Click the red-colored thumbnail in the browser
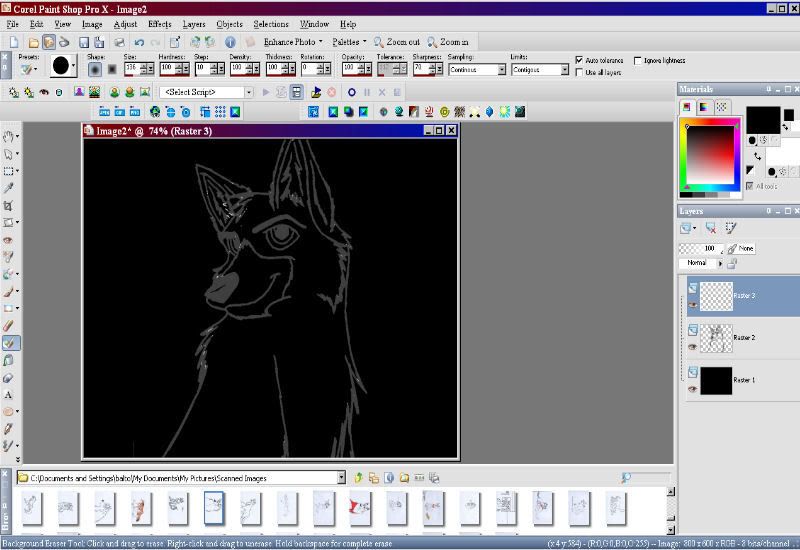Image resolution: width=800 pixels, height=550 pixels. [360, 508]
